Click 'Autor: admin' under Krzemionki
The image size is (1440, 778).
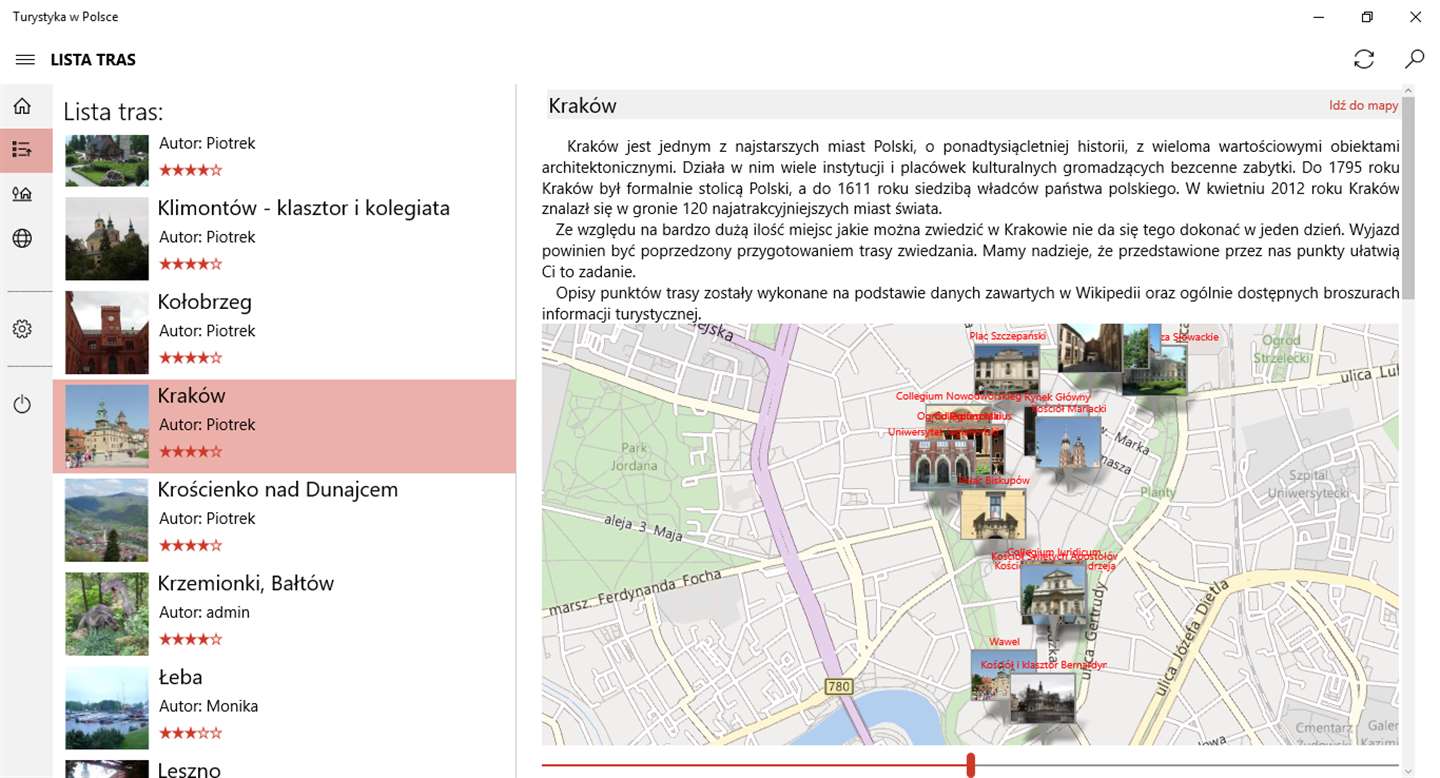204,612
